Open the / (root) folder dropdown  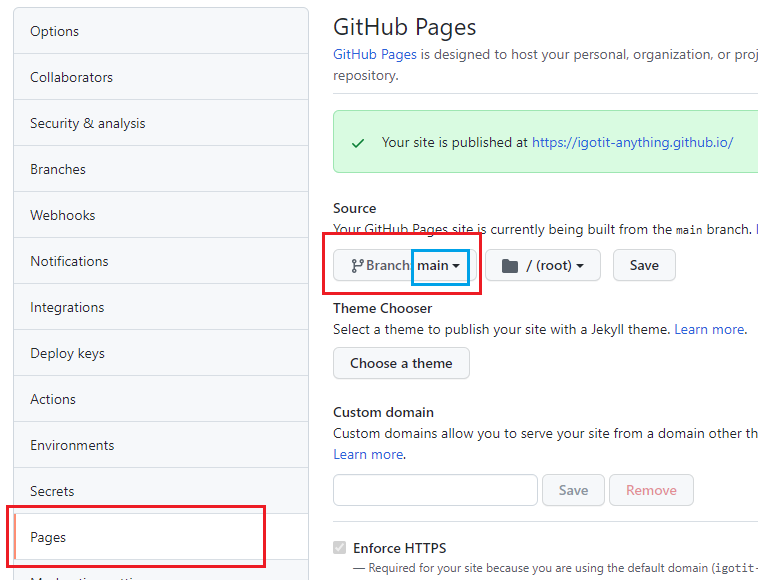(543, 265)
